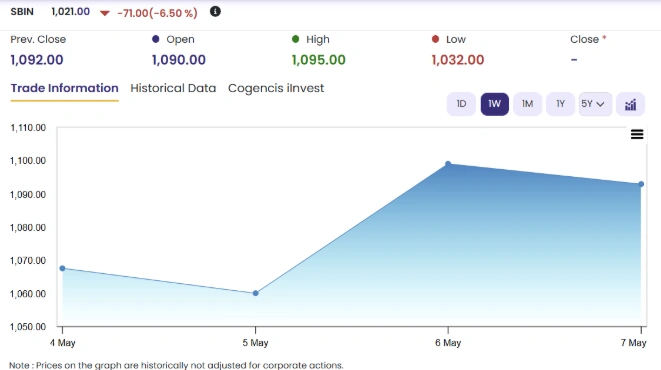
Task: Click the Open value 1,090.00
Action: coord(179,60)
